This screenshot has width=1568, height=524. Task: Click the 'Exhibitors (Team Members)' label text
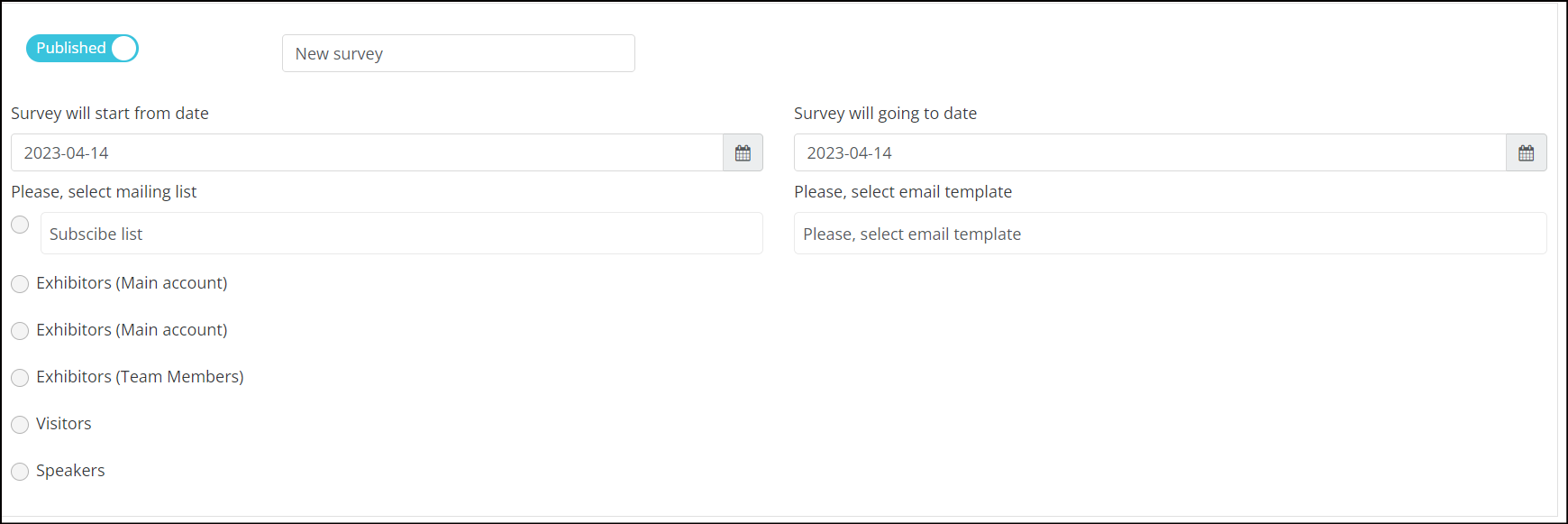click(140, 377)
